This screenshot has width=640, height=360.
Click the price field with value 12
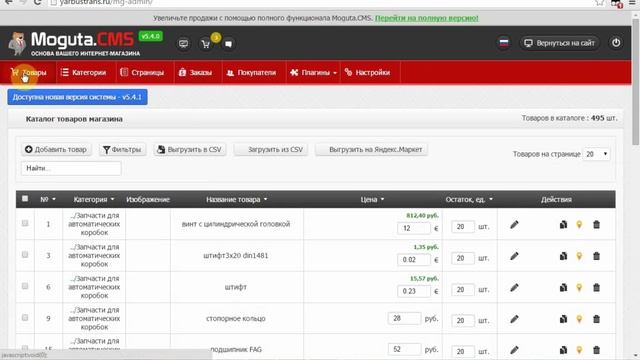pos(413,228)
